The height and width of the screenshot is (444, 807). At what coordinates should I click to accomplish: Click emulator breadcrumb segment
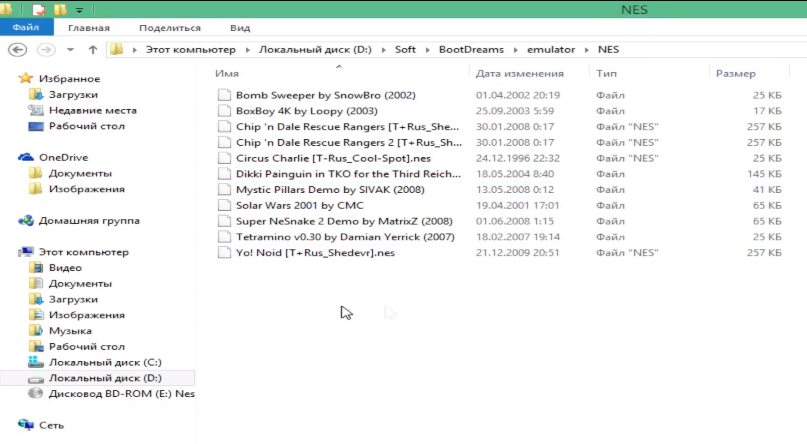tap(551, 49)
